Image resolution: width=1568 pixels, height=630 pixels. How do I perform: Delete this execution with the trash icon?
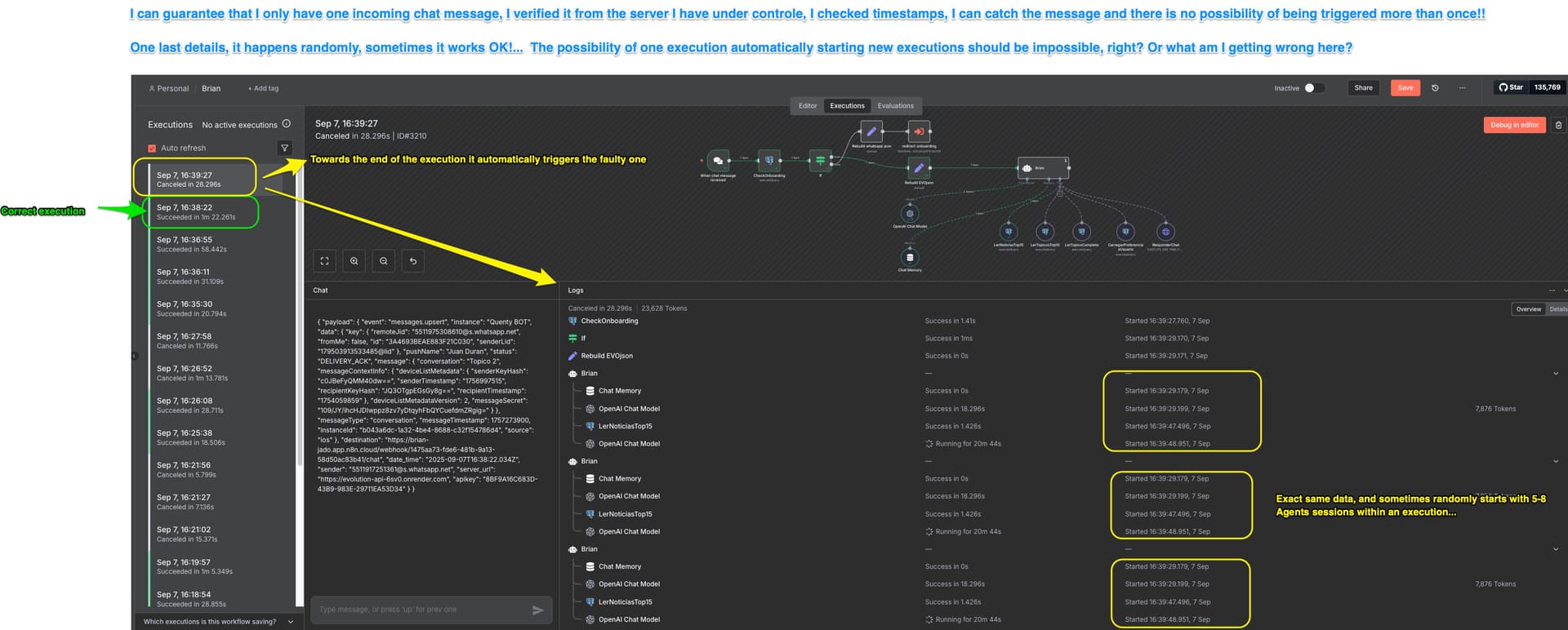pyautogui.click(x=1558, y=125)
